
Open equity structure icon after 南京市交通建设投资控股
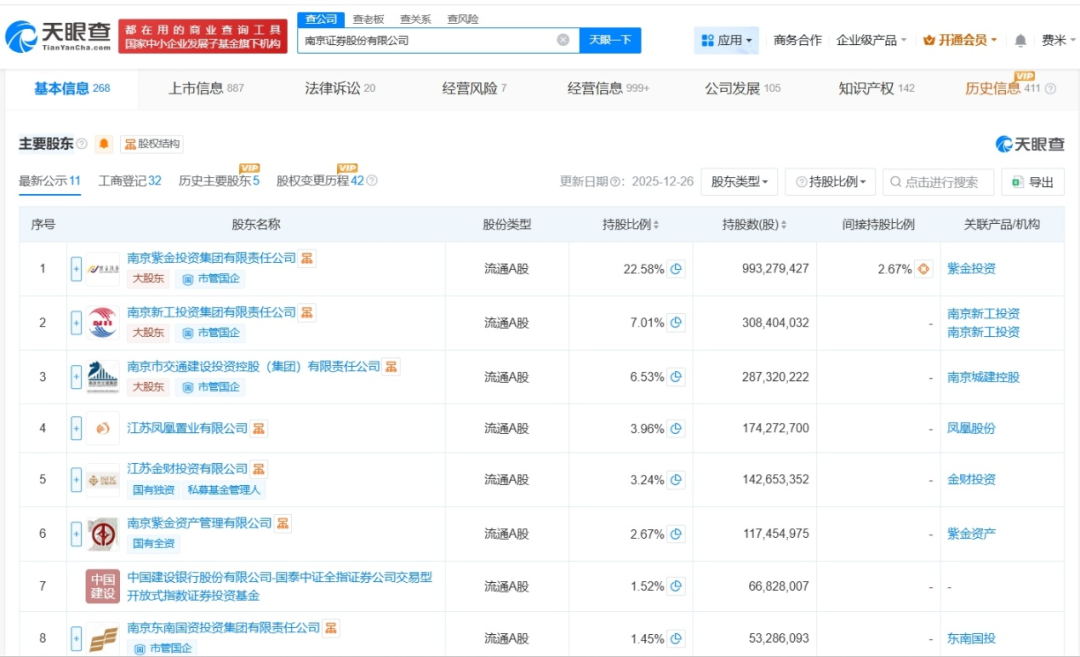point(391,366)
